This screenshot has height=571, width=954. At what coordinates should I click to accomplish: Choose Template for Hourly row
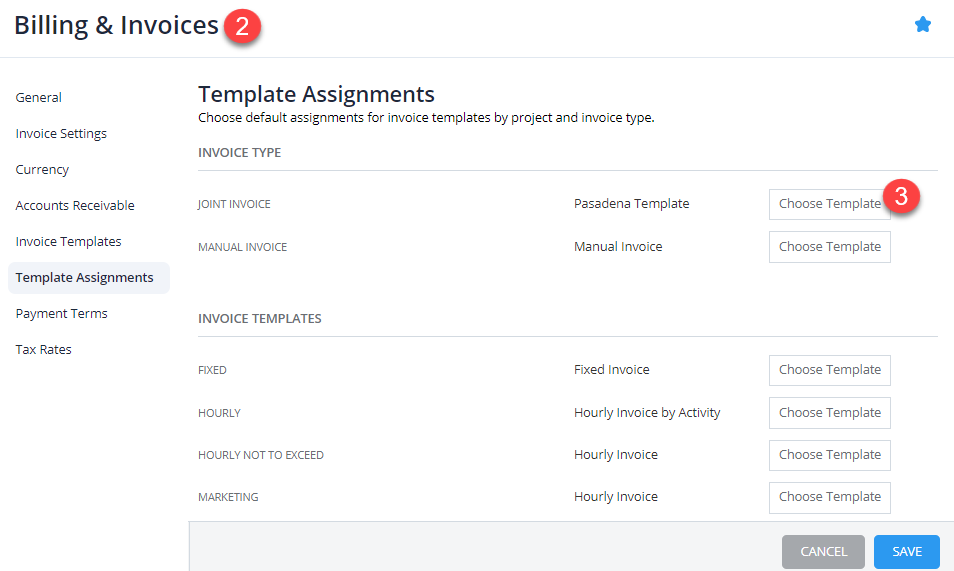pyautogui.click(x=829, y=413)
